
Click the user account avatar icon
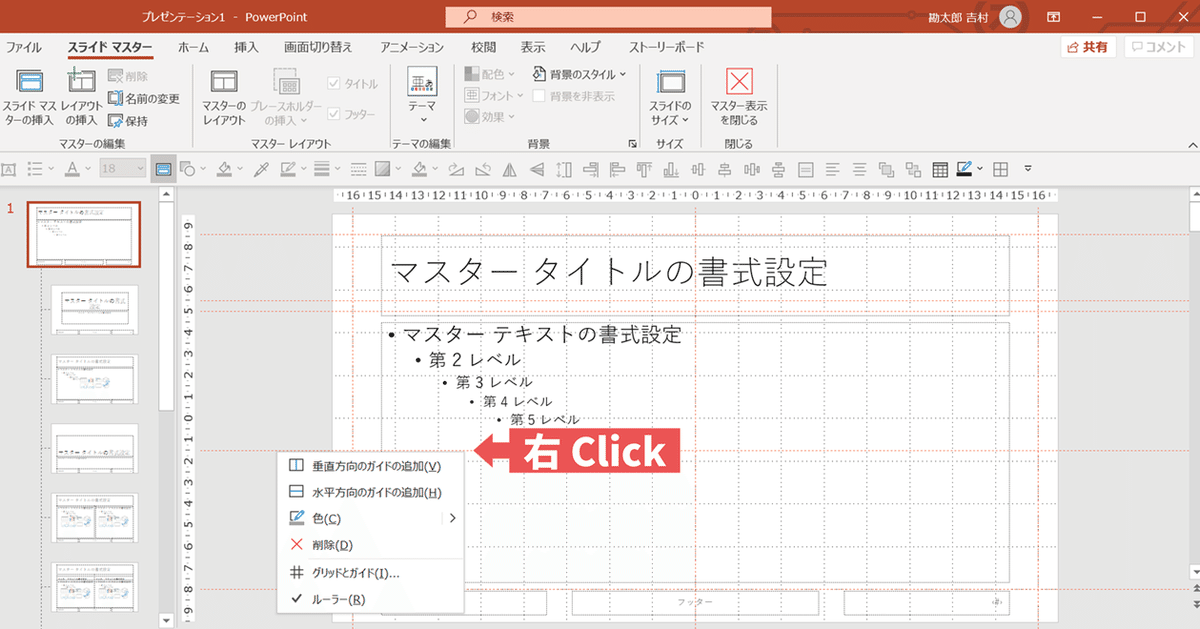click(1011, 17)
